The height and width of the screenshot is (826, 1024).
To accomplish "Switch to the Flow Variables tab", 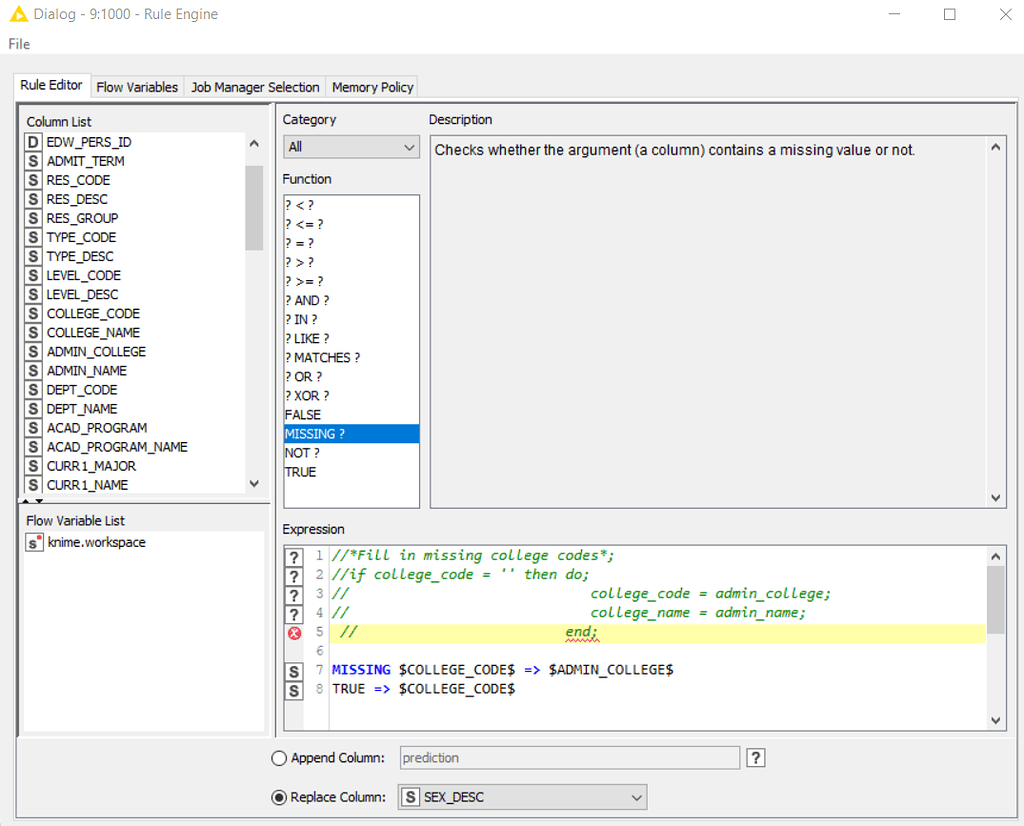I will click(x=136, y=87).
